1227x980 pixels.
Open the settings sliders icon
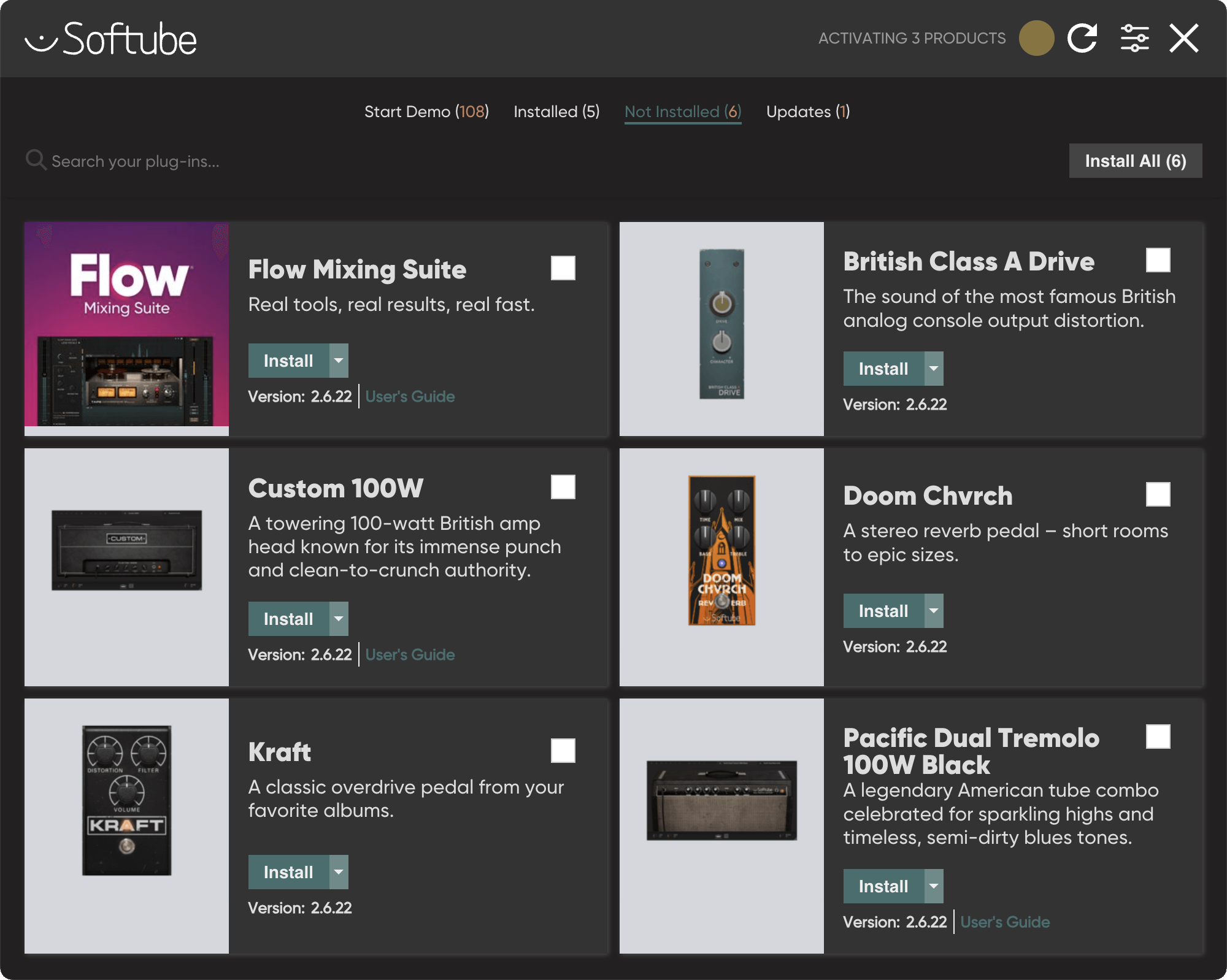click(x=1134, y=38)
